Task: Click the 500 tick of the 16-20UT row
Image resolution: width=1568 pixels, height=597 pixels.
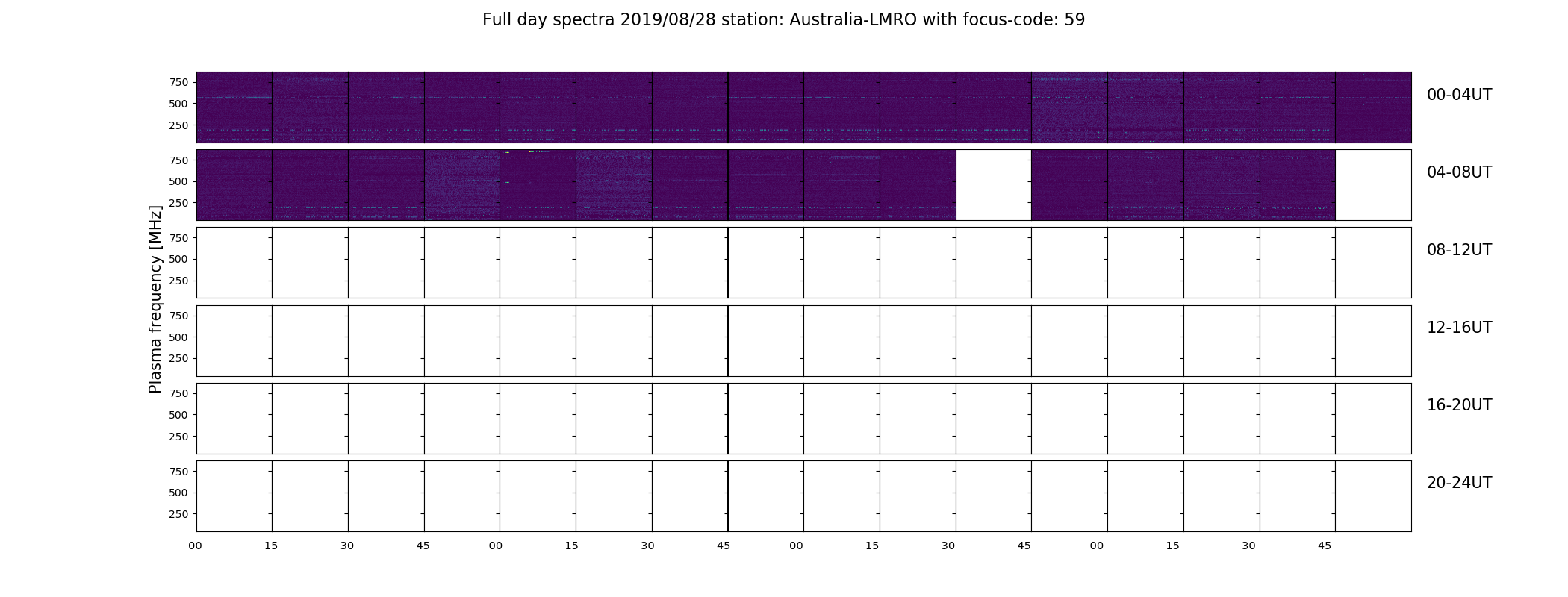Action: 178,415
